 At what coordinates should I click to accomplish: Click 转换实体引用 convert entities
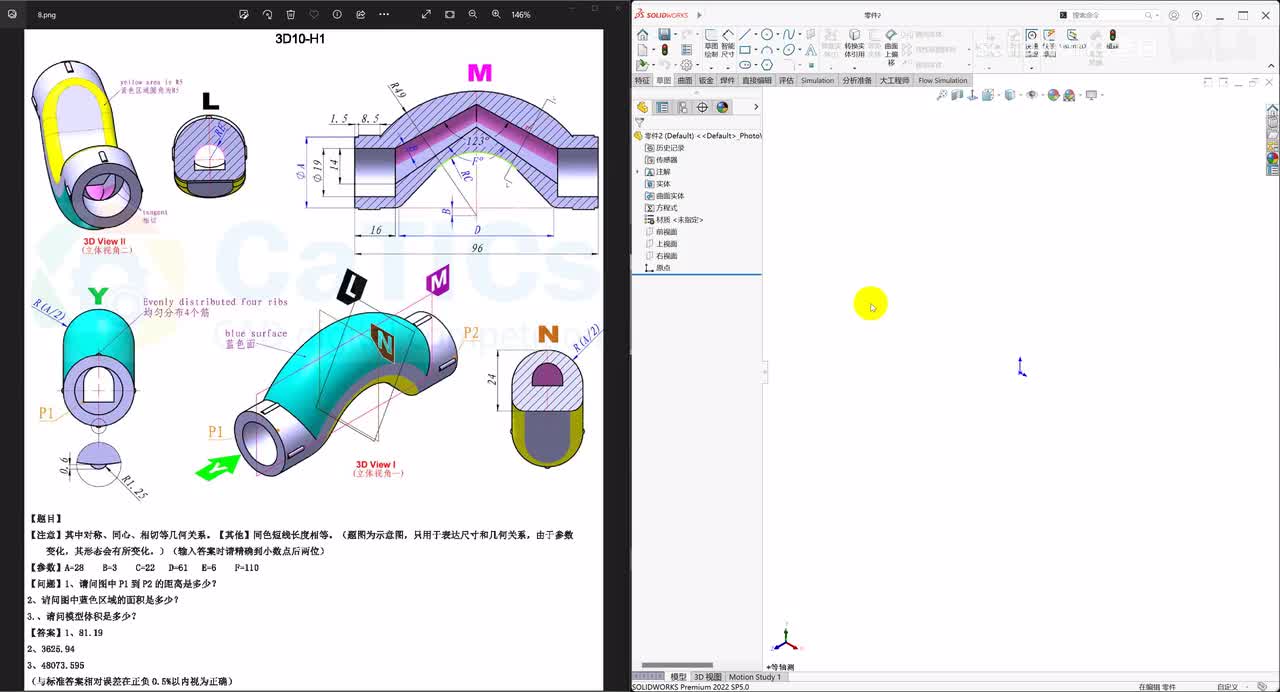[854, 45]
